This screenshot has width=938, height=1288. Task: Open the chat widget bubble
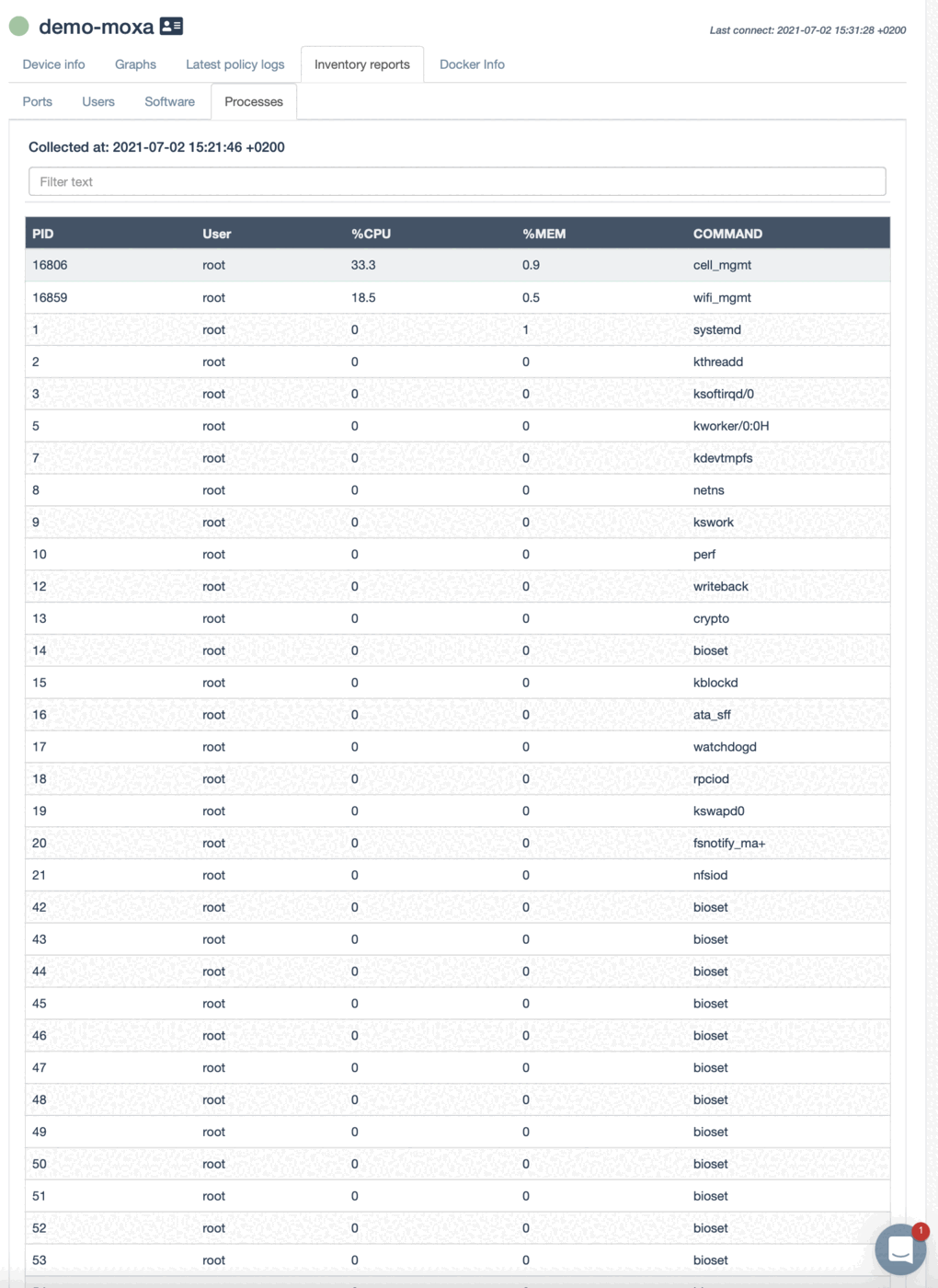[900, 1248]
